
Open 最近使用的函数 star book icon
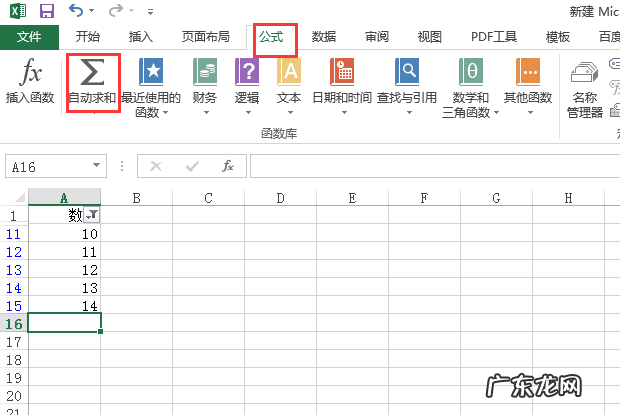click(151, 72)
